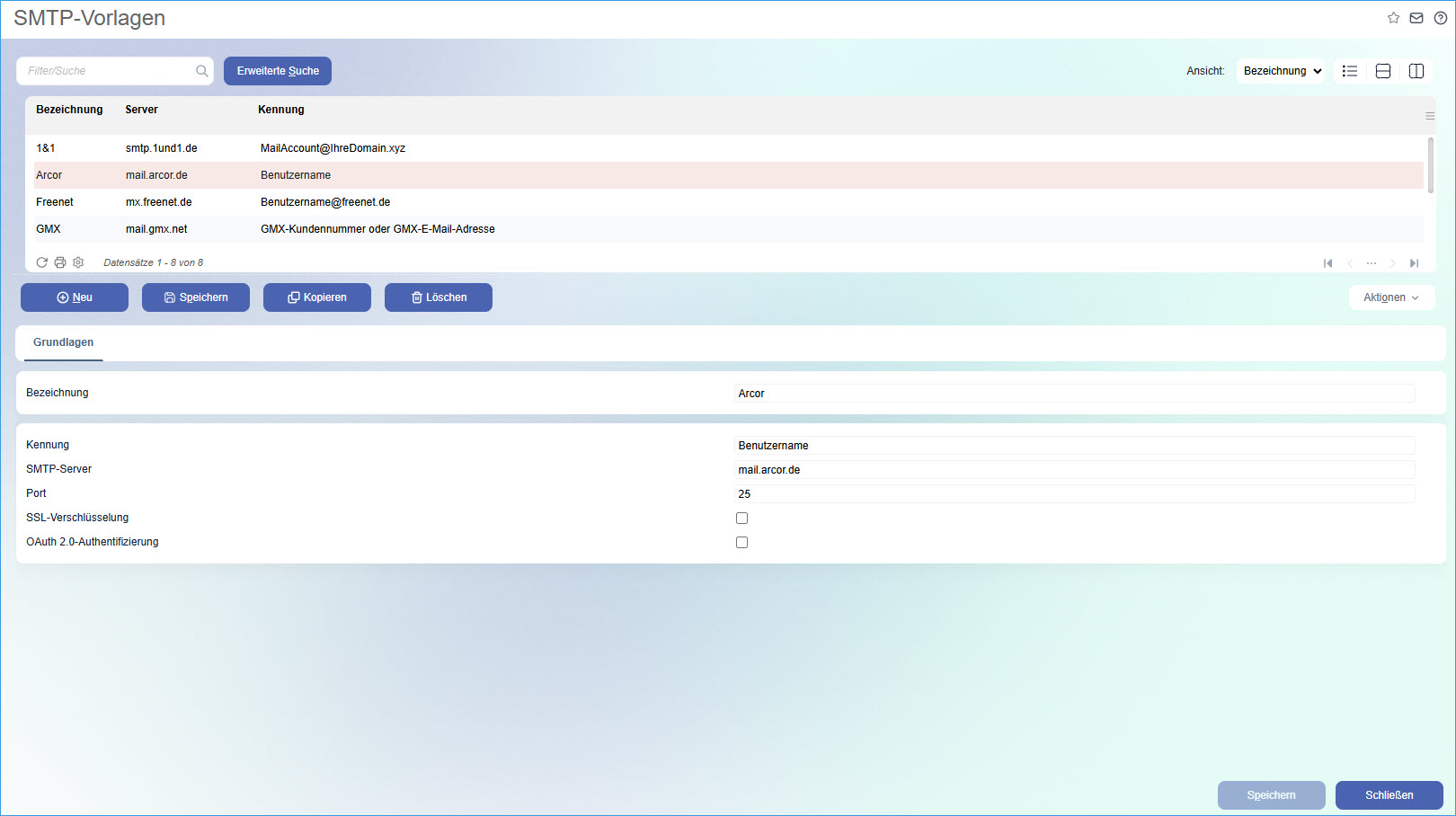Viewport: 1456px width, 816px height.
Task: Click the Bezeichnung input field containing Arcor
Action: coord(1075,394)
